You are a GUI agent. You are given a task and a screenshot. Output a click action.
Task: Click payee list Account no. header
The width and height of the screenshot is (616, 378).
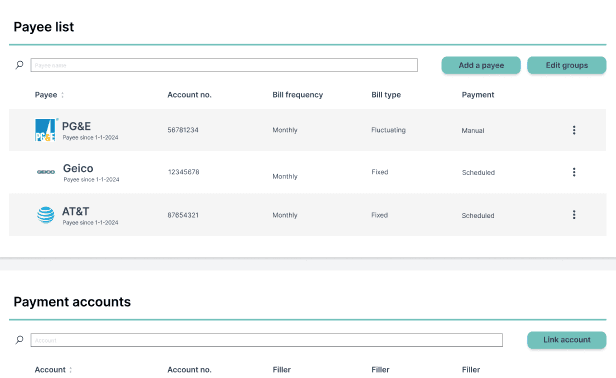click(x=189, y=95)
